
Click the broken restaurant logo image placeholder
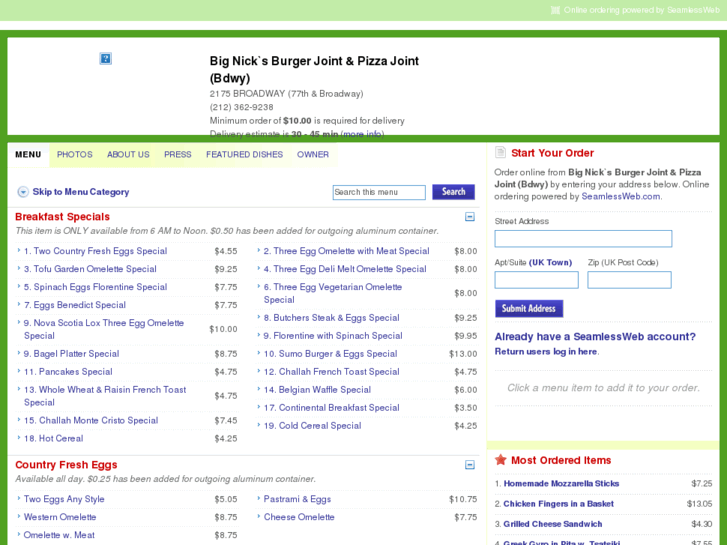pyautogui.click(x=105, y=58)
